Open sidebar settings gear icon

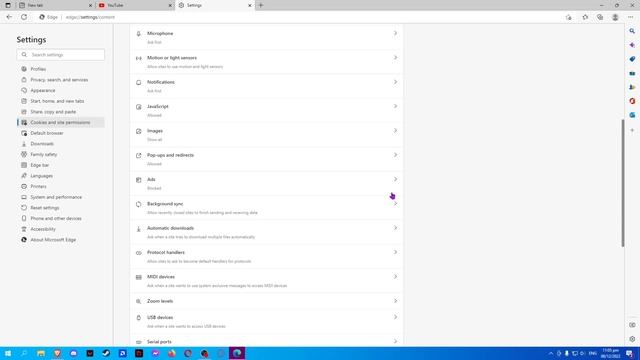[x=632, y=339]
